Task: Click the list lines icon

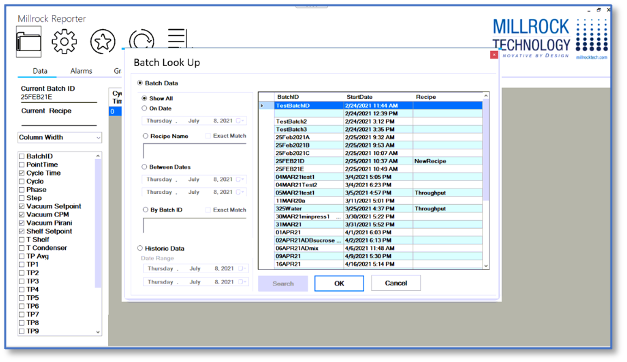Action: [177, 38]
